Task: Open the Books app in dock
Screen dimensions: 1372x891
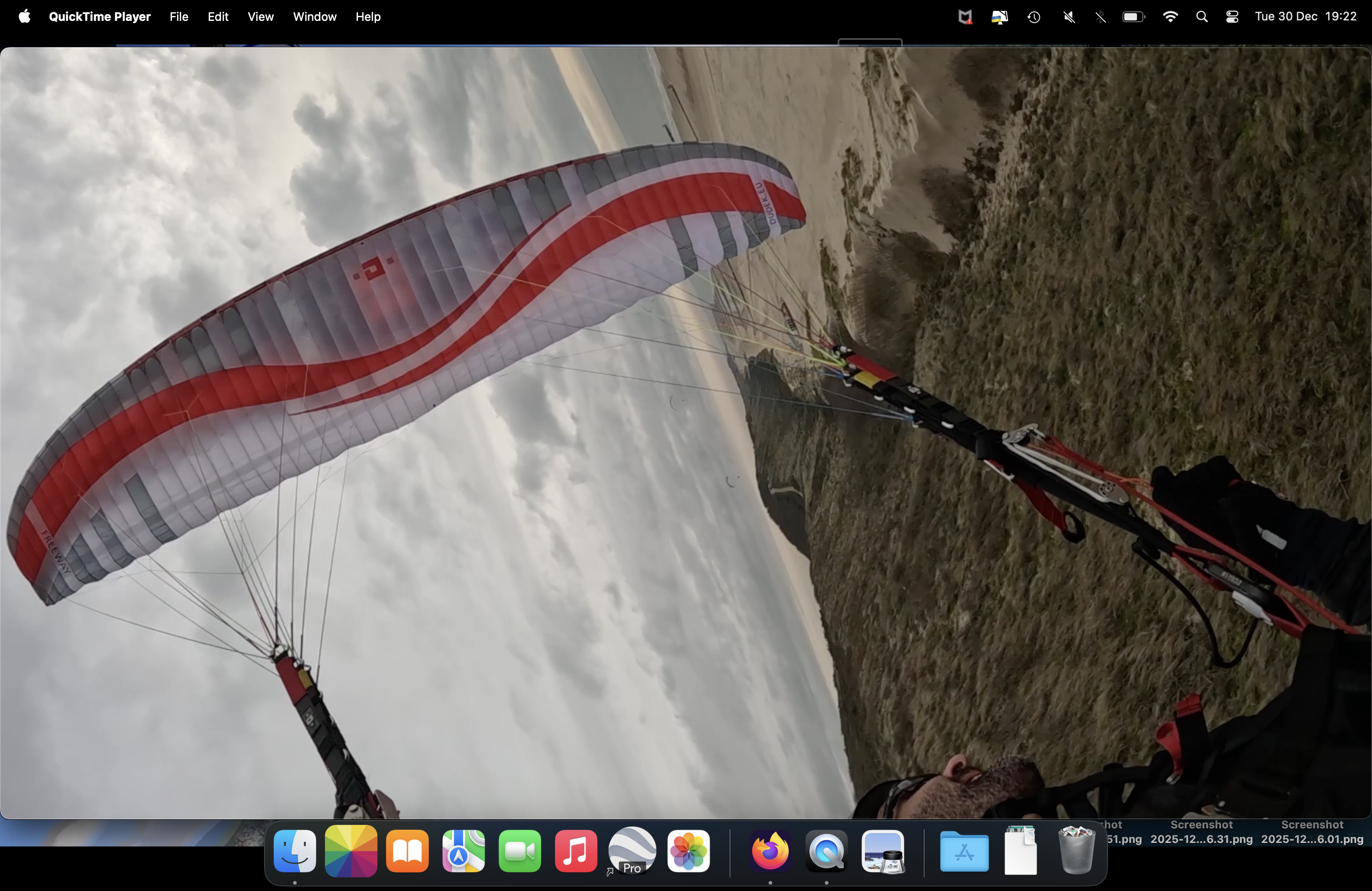Action: tap(407, 851)
